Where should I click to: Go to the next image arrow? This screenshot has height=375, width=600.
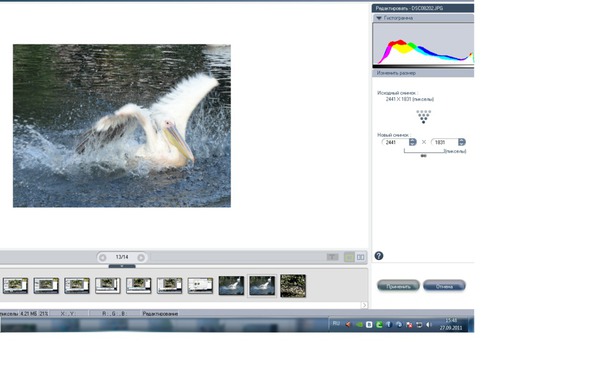coord(141,258)
